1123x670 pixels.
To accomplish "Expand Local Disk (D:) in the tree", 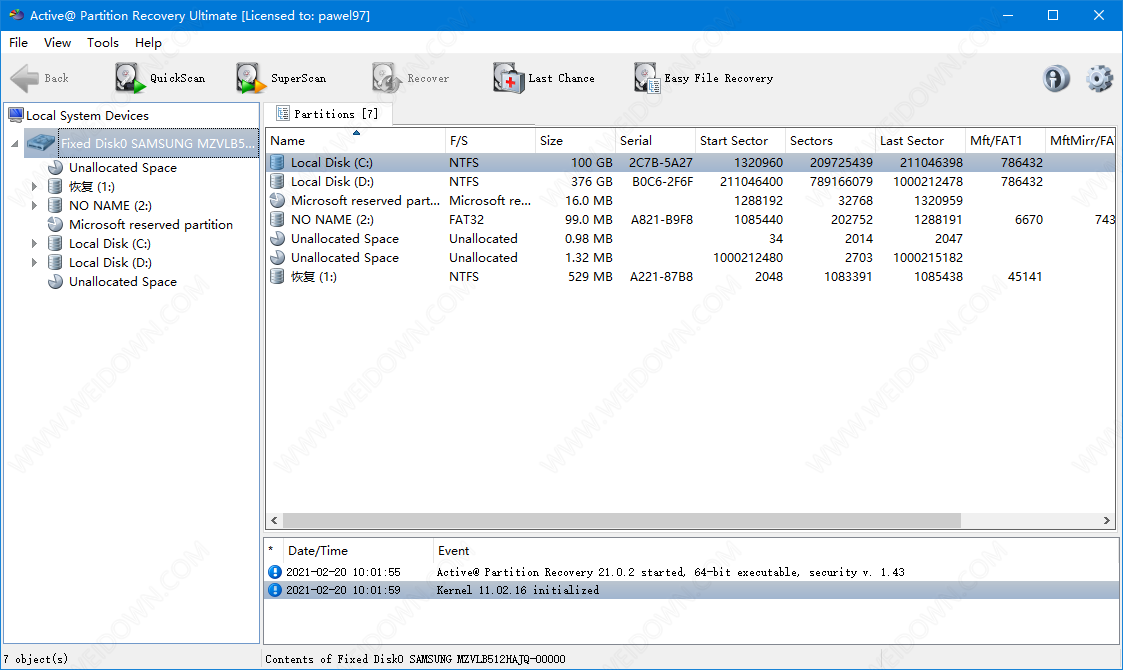I will [34, 262].
